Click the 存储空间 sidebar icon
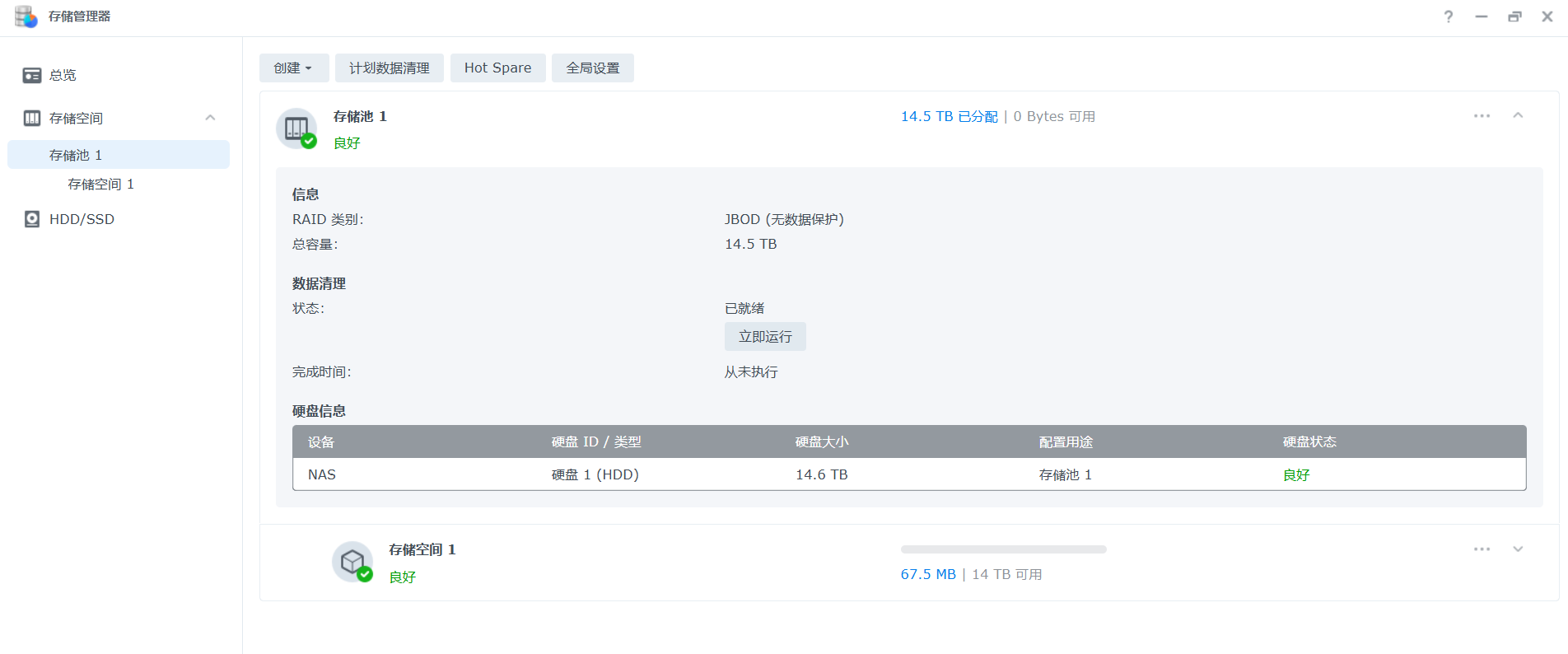Image resolution: width=1568 pixels, height=654 pixels. (32, 118)
